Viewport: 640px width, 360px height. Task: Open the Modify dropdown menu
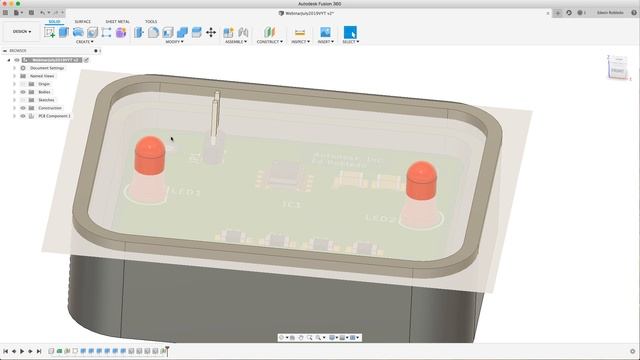[174, 42]
